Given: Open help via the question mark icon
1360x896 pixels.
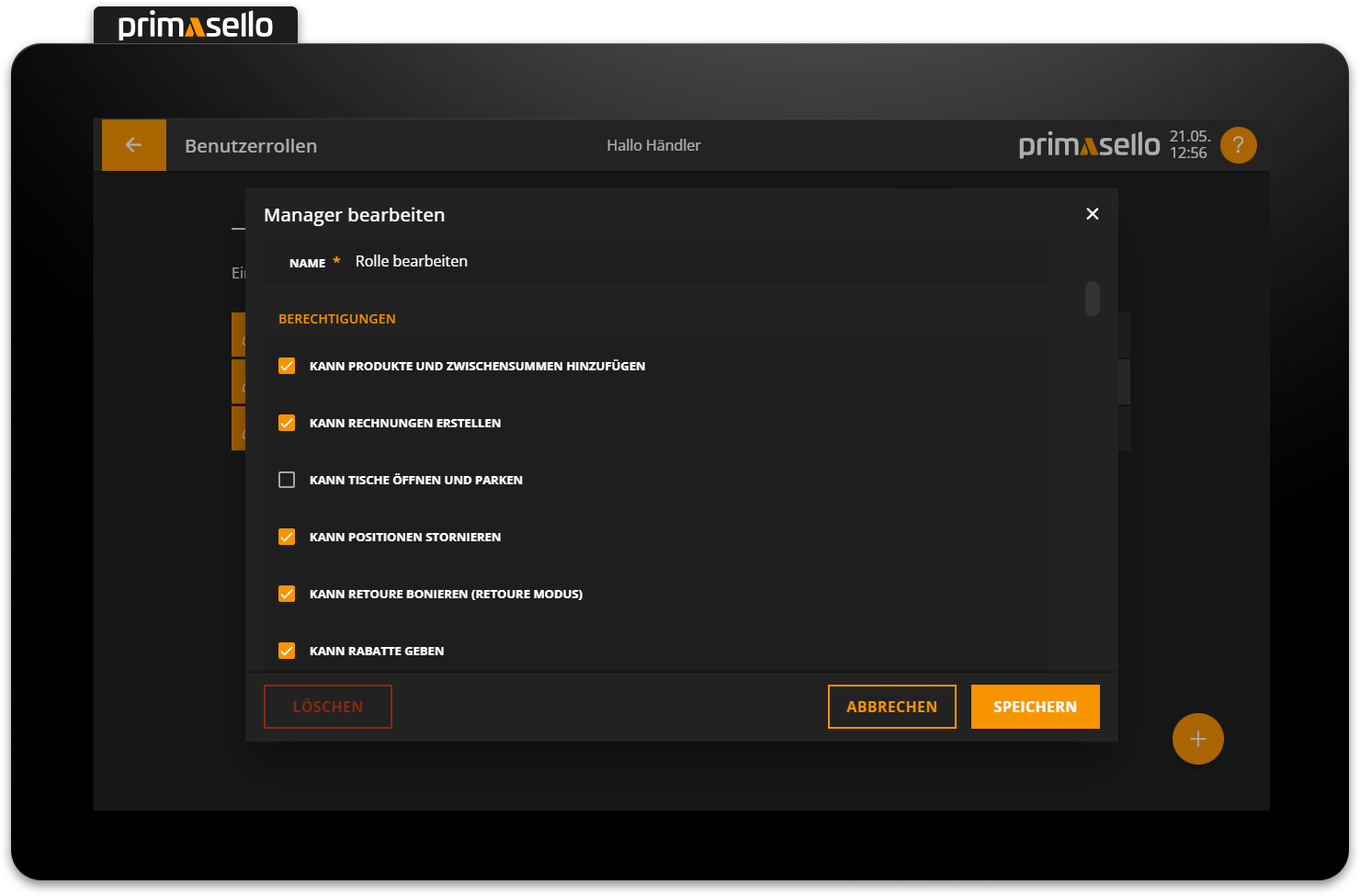Looking at the screenshot, I should point(1238,145).
